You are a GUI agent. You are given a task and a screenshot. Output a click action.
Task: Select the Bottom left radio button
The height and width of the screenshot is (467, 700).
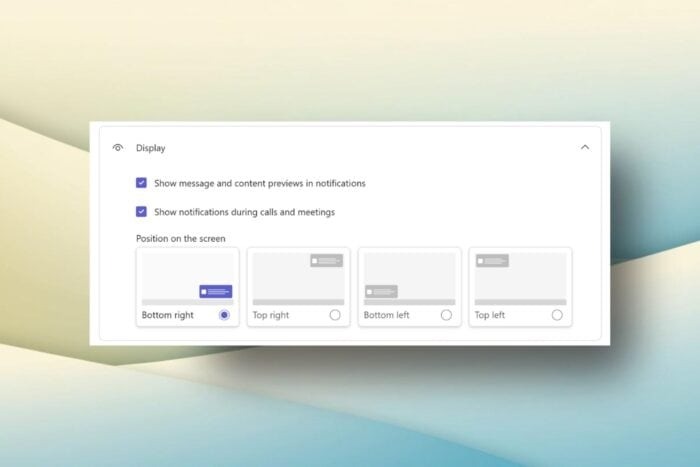tap(446, 315)
